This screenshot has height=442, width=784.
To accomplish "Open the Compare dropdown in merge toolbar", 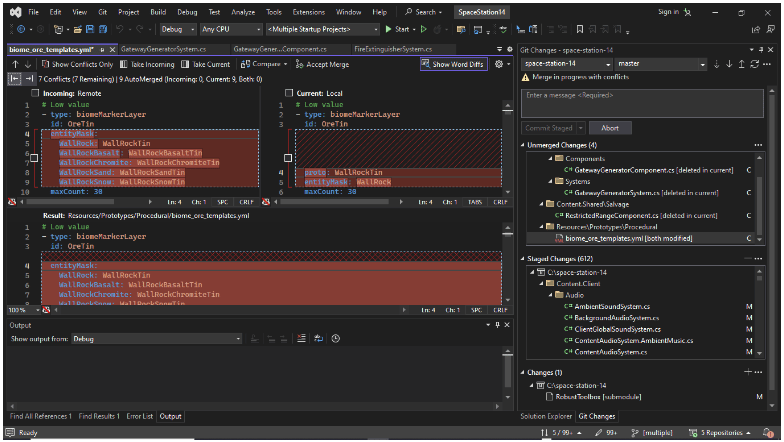I will point(264,64).
